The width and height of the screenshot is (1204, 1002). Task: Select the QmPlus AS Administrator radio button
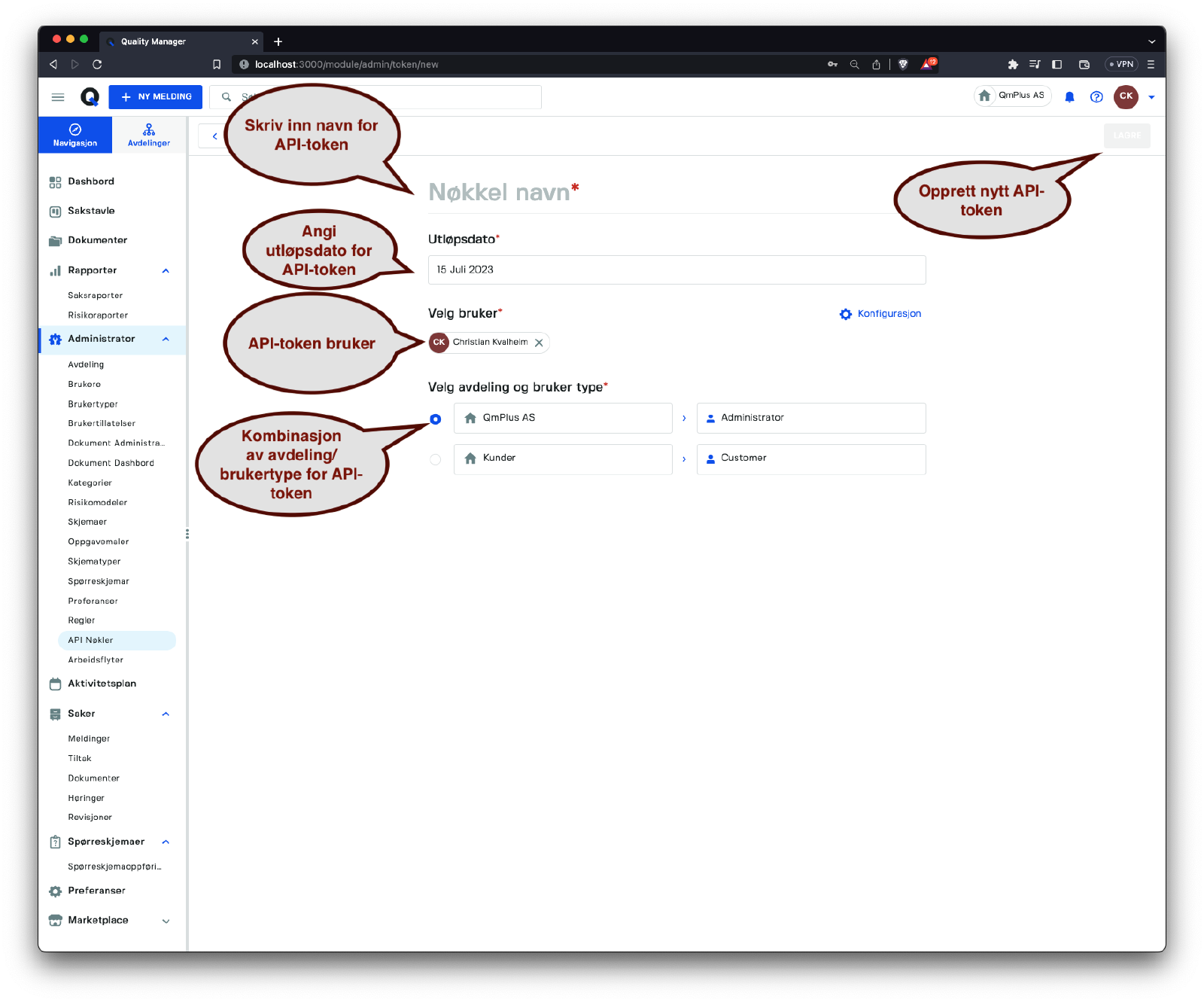click(x=436, y=419)
